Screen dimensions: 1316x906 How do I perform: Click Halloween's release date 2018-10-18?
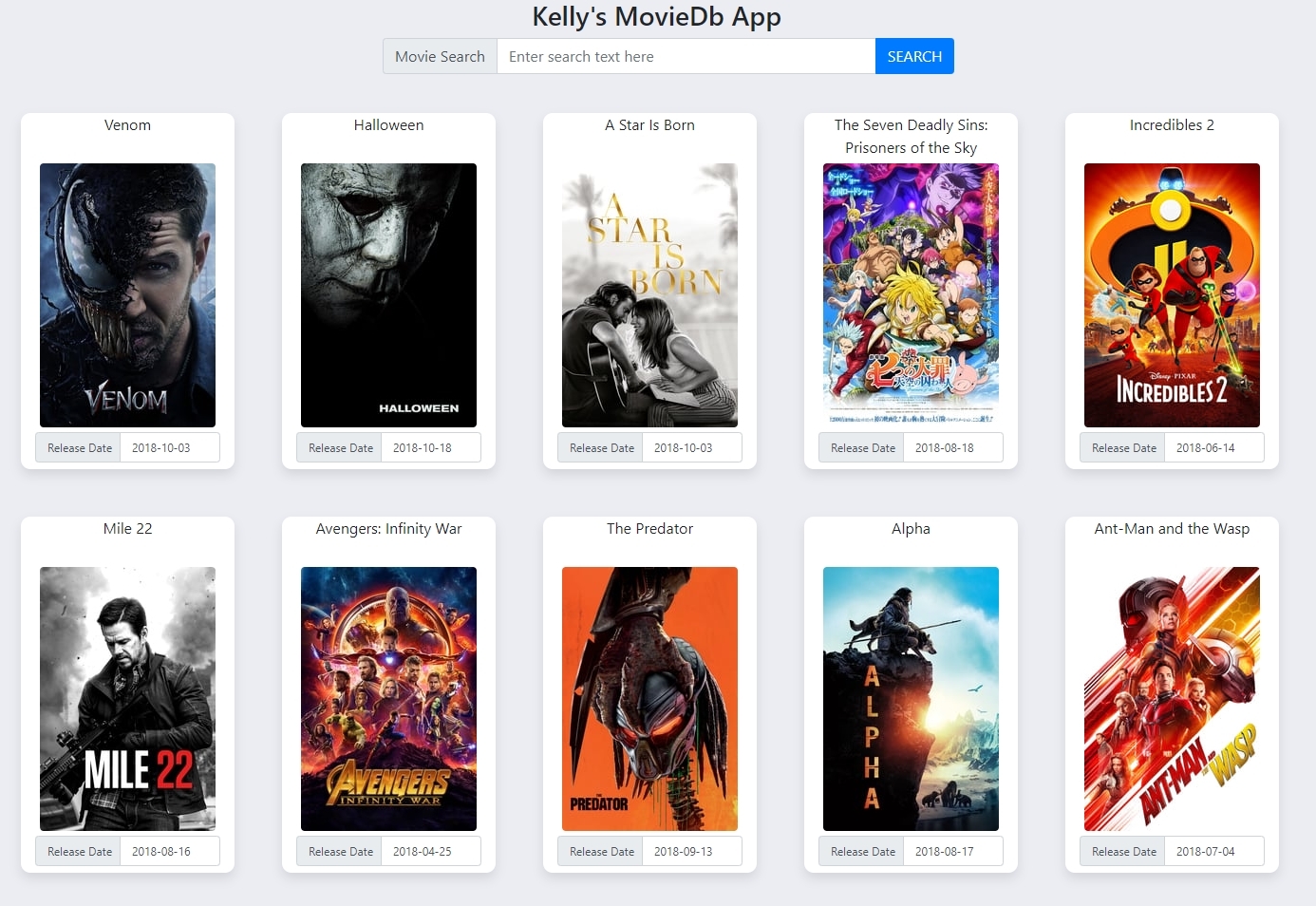click(x=431, y=447)
